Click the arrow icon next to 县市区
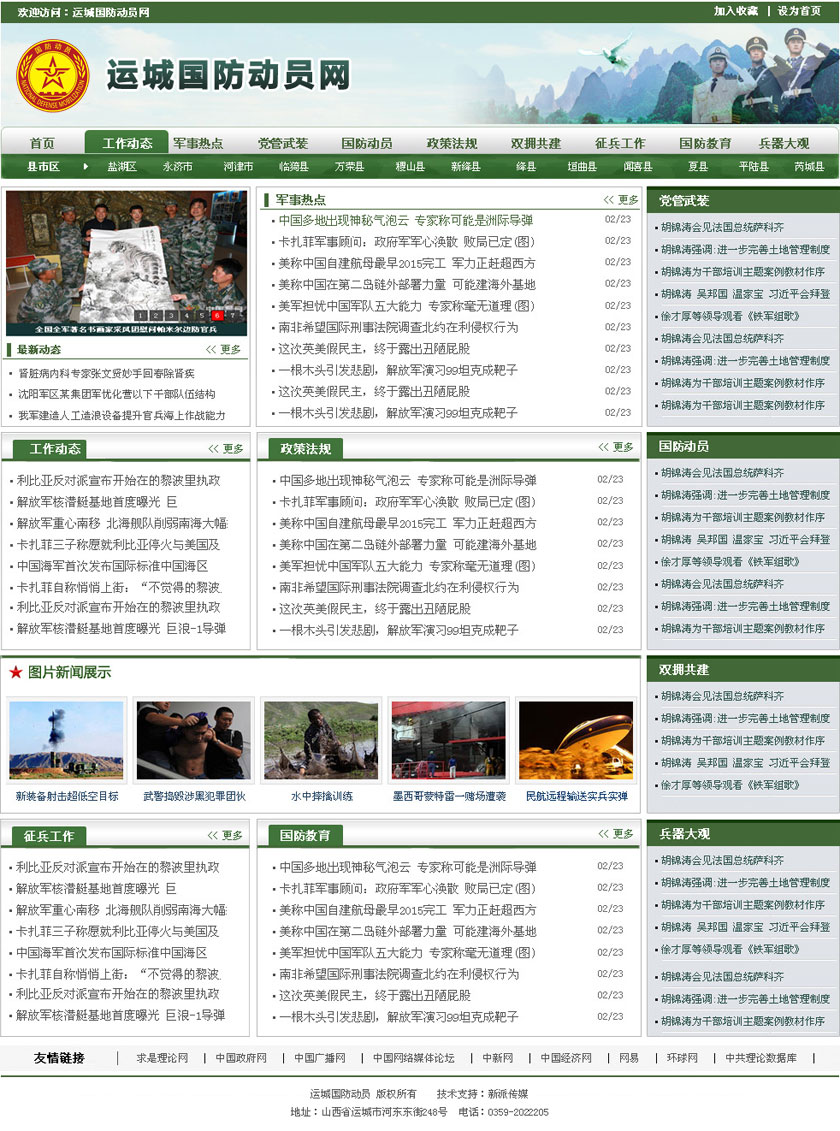 pos(86,167)
